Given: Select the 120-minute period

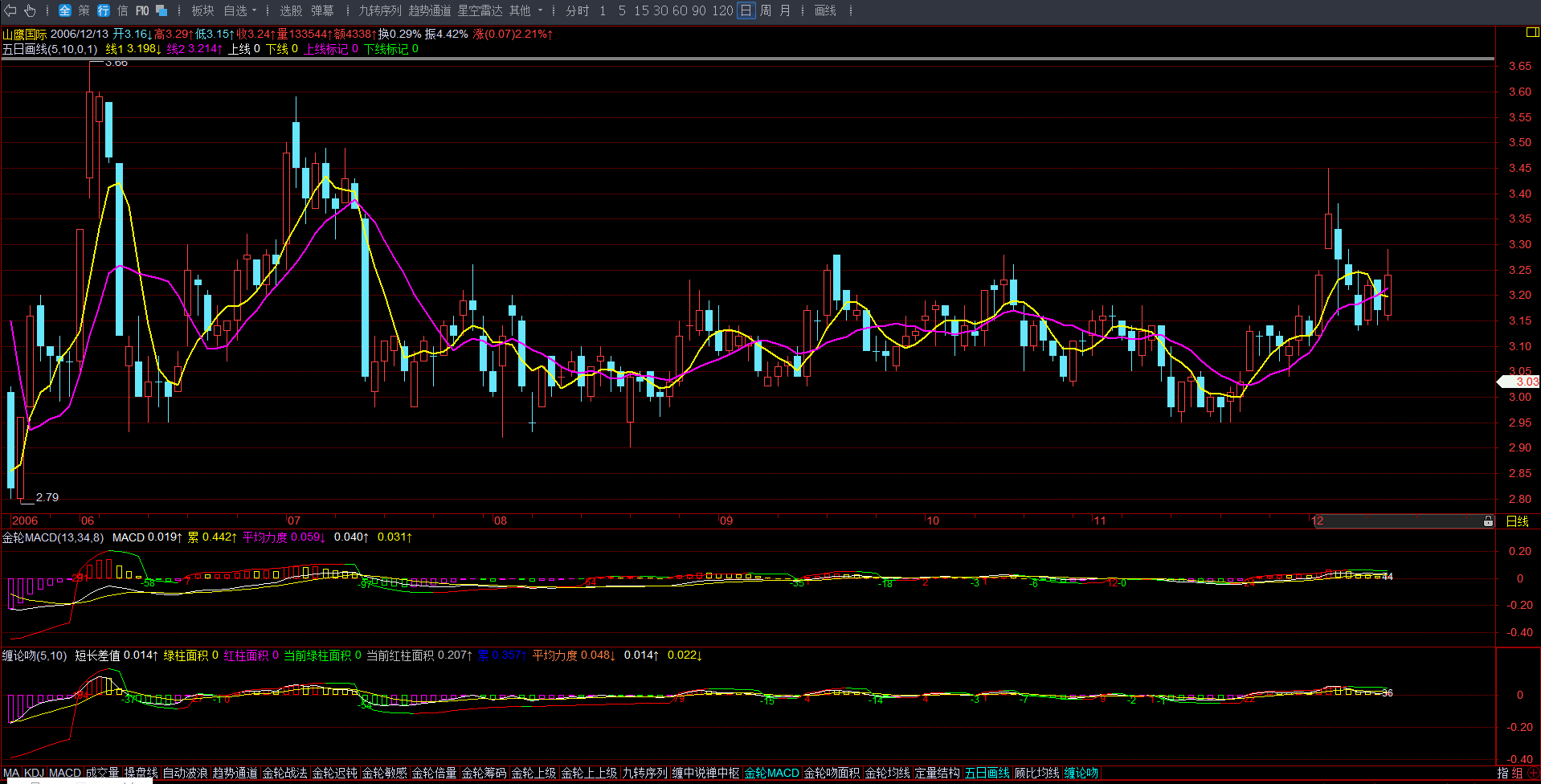Looking at the screenshot, I should click(722, 10).
